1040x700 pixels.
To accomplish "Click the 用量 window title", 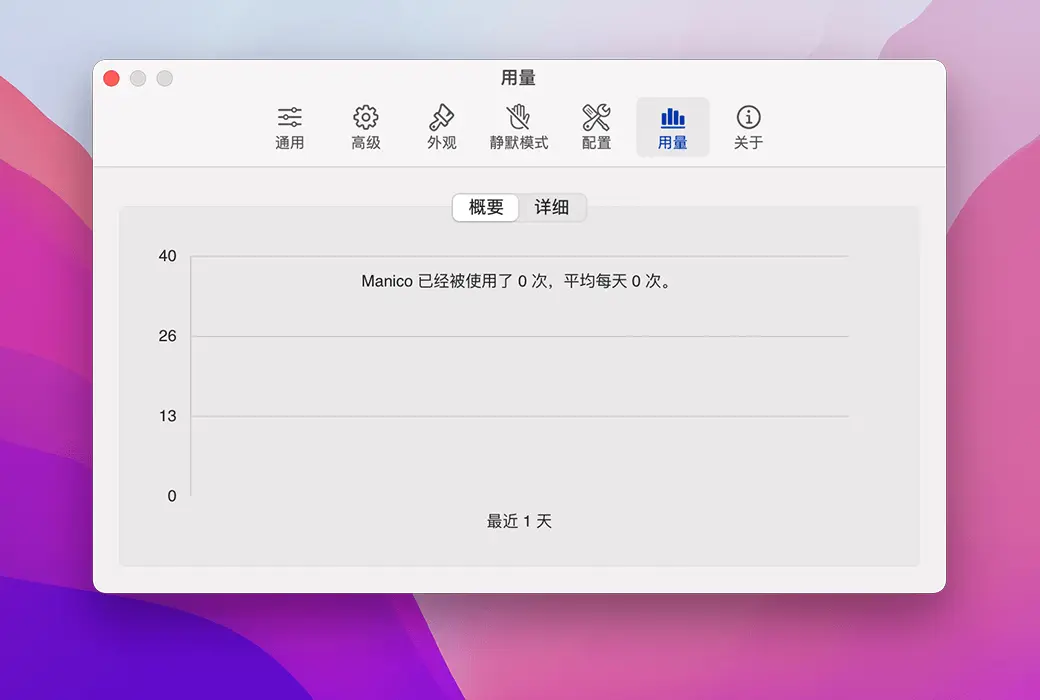I will pos(518,78).
